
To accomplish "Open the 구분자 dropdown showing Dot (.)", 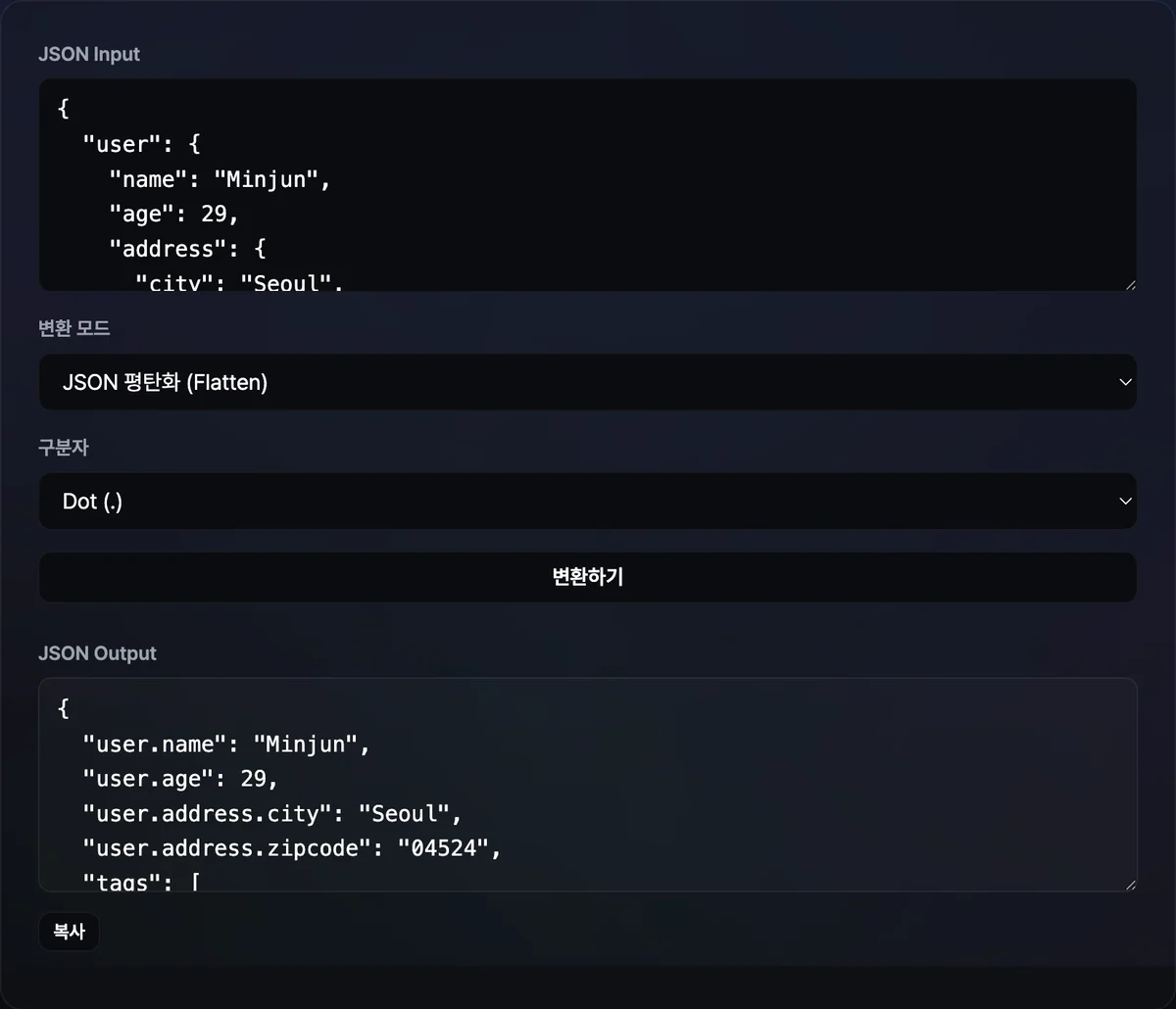I will (588, 501).
